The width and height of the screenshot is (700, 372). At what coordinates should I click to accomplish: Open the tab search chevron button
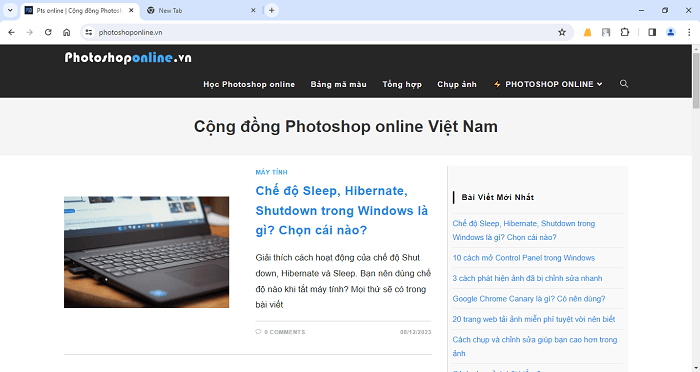[10, 10]
